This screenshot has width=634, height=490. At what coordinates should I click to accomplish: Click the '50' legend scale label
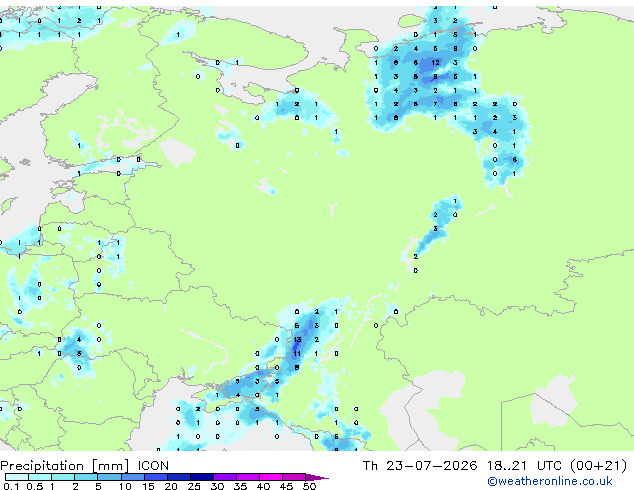point(309,486)
